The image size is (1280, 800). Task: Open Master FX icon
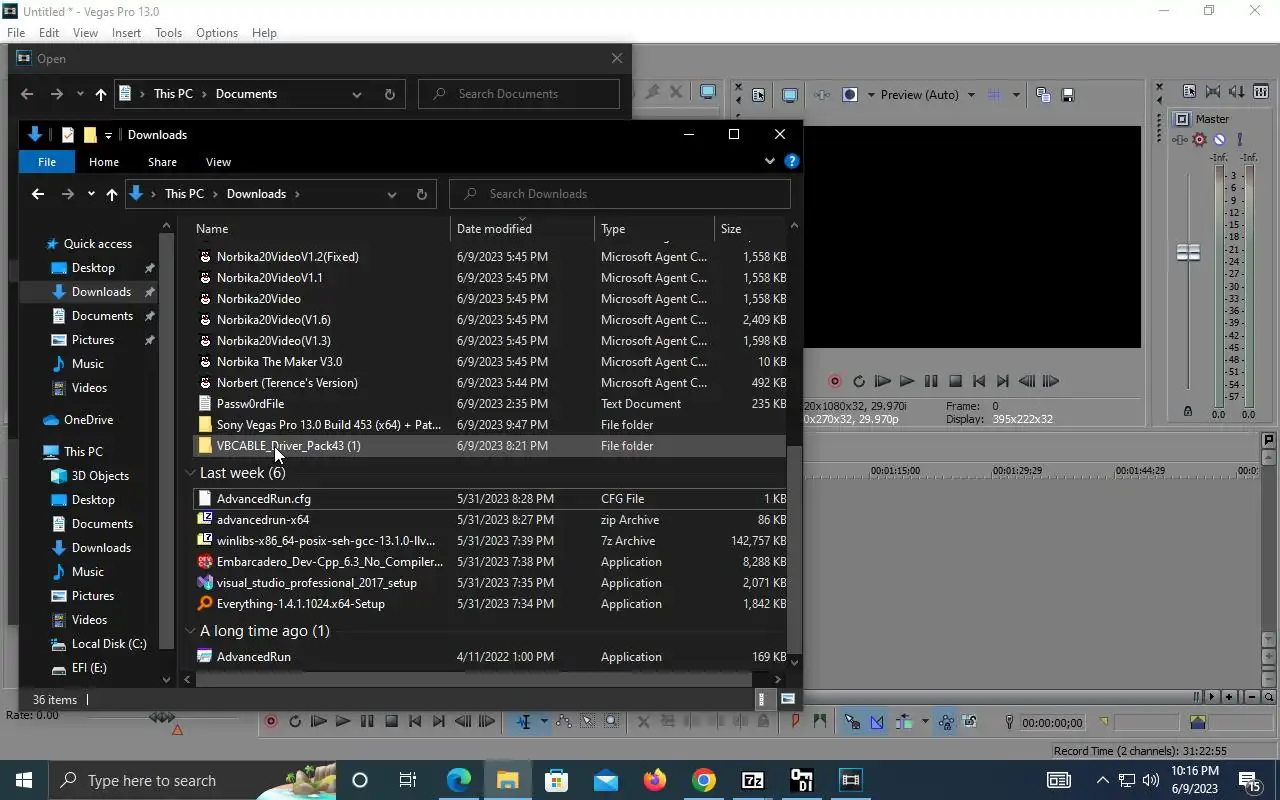click(1180, 140)
